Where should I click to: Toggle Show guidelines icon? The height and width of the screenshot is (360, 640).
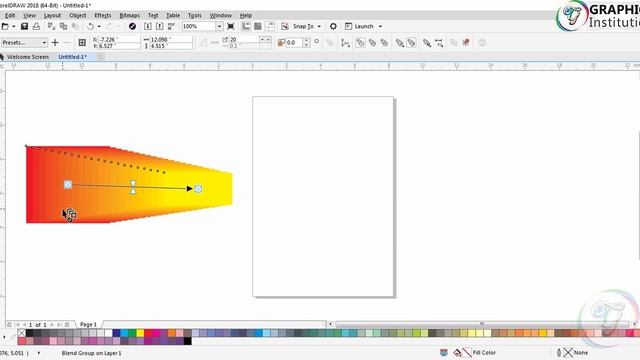270,26
